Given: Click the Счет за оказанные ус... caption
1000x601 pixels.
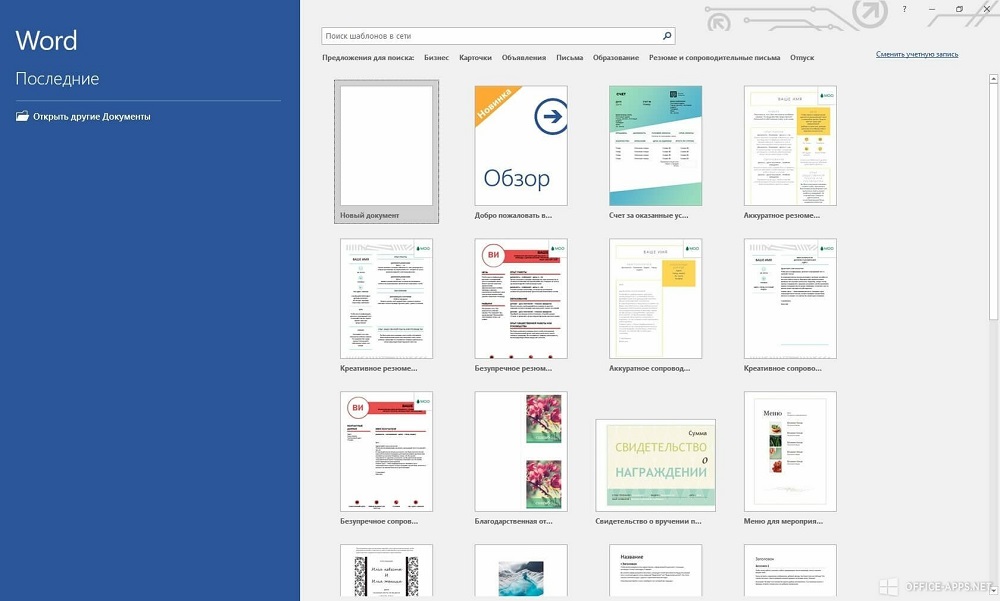Looking at the screenshot, I should point(649,216).
